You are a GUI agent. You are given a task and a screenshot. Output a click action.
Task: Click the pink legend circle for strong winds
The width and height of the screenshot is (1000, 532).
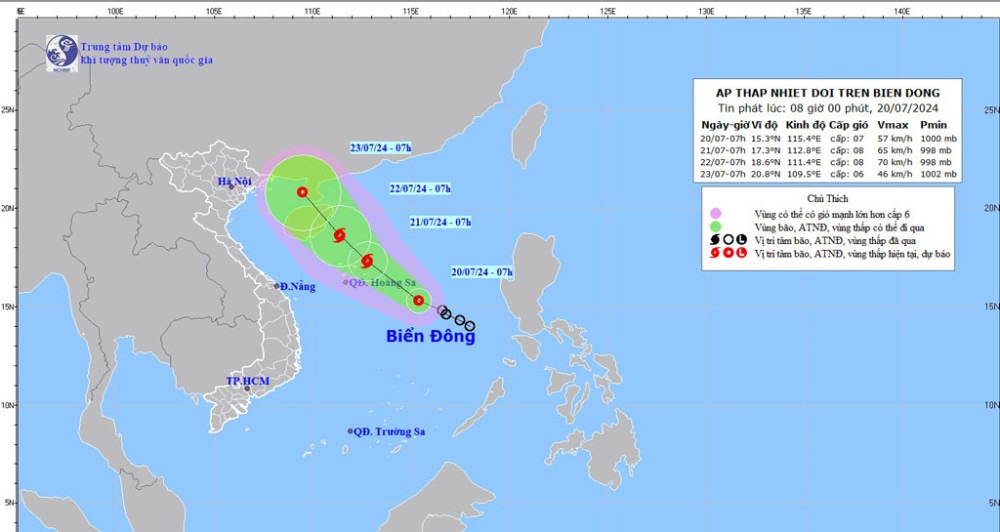coord(715,214)
